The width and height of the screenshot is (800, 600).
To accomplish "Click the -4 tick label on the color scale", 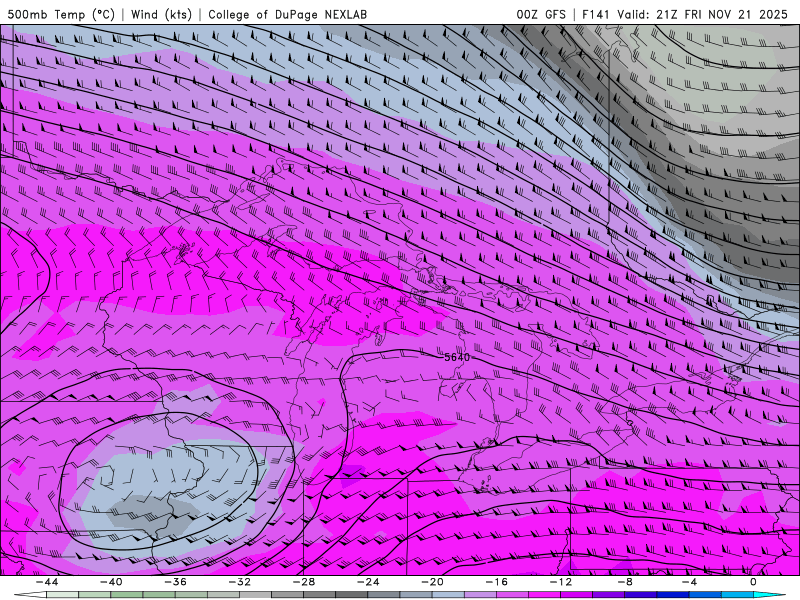I will (690, 582).
